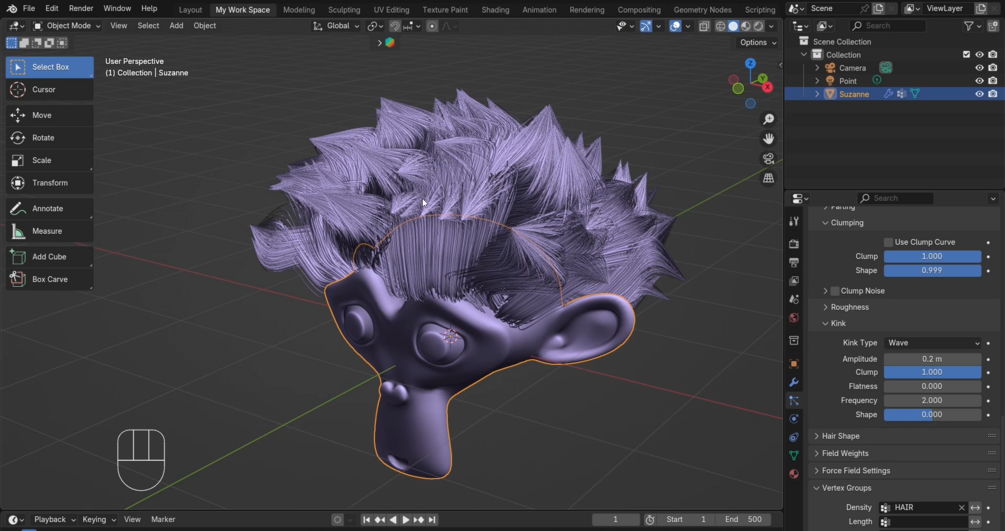
Task: Switch to the Sculpting workspace tab
Action: pos(344,10)
